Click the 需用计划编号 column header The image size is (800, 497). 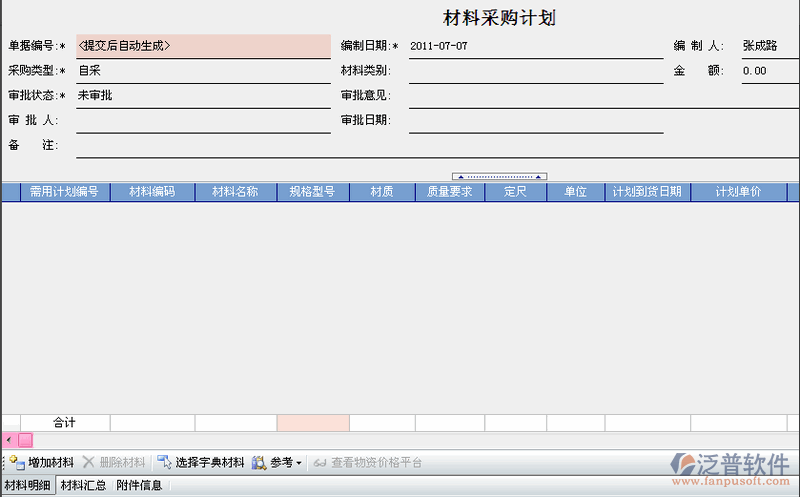(65, 192)
